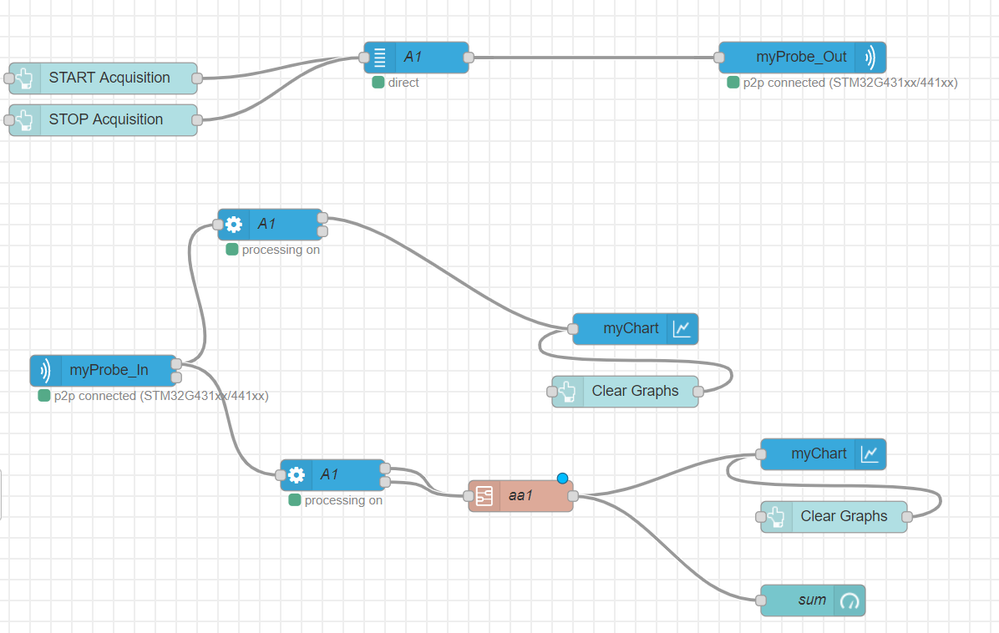Image resolution: width=999 pixels, height=633 pixels.
Task: Select Clear Graphs label wired to lower myChart
Action: point(844,516)
